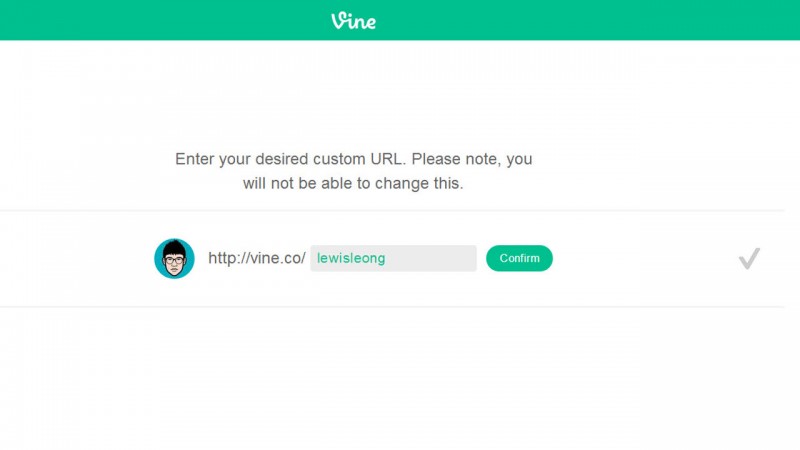Screen dimensions: 800x450
Task: Click the "will not be able to change this" line
Action: [x=353, y=184]
